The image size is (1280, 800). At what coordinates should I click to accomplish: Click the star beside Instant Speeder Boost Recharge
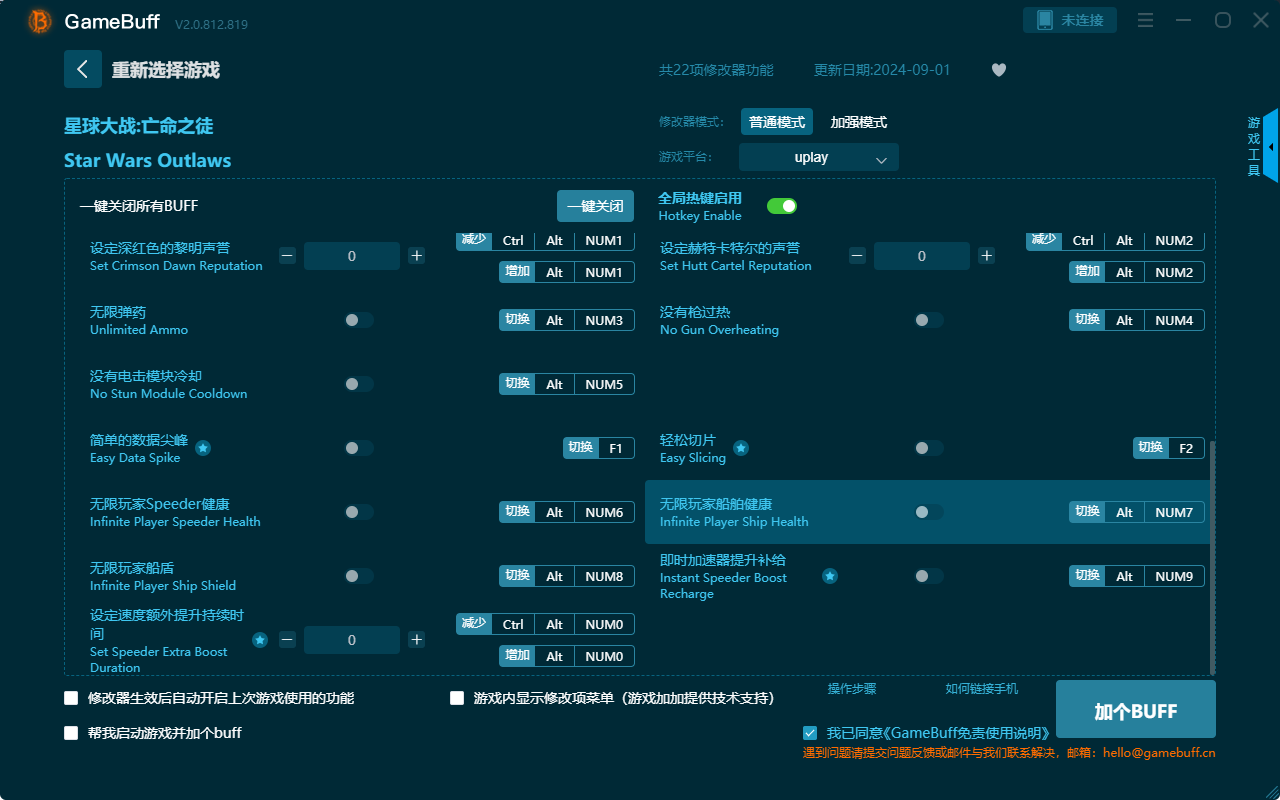coord(830,576)
